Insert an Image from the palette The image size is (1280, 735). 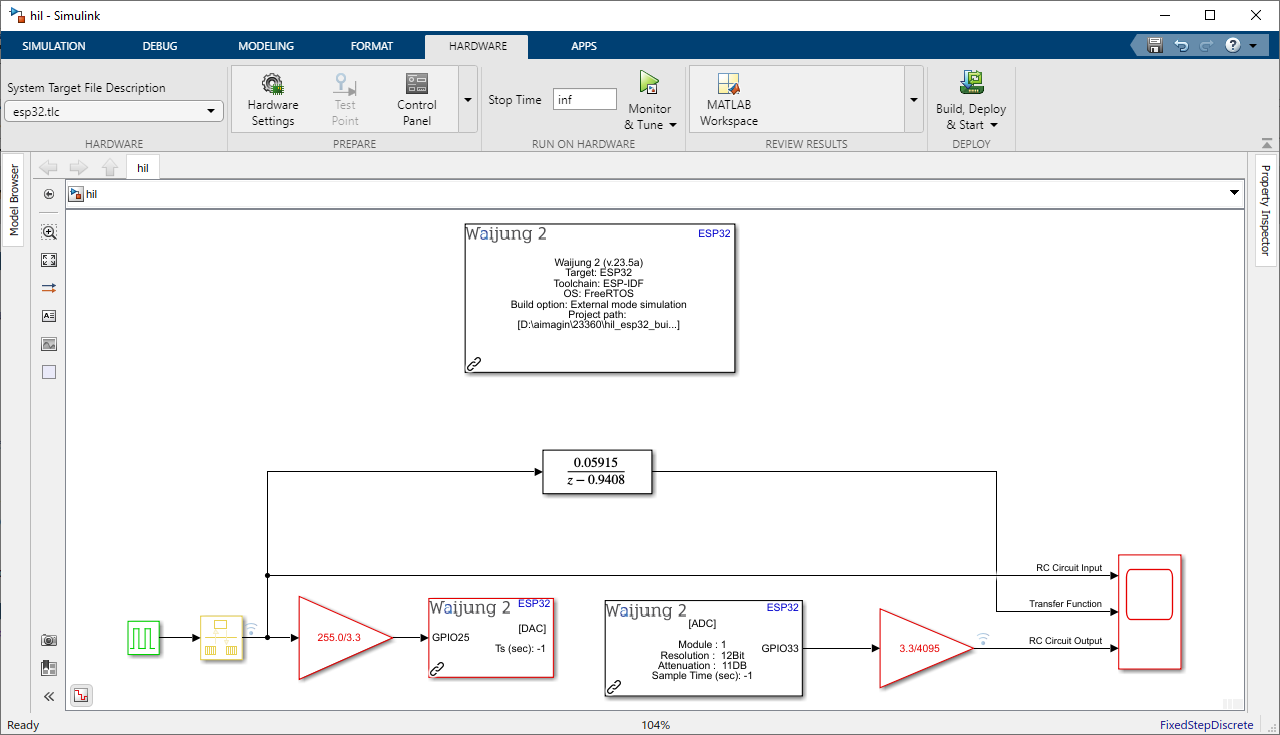point(49,344)
